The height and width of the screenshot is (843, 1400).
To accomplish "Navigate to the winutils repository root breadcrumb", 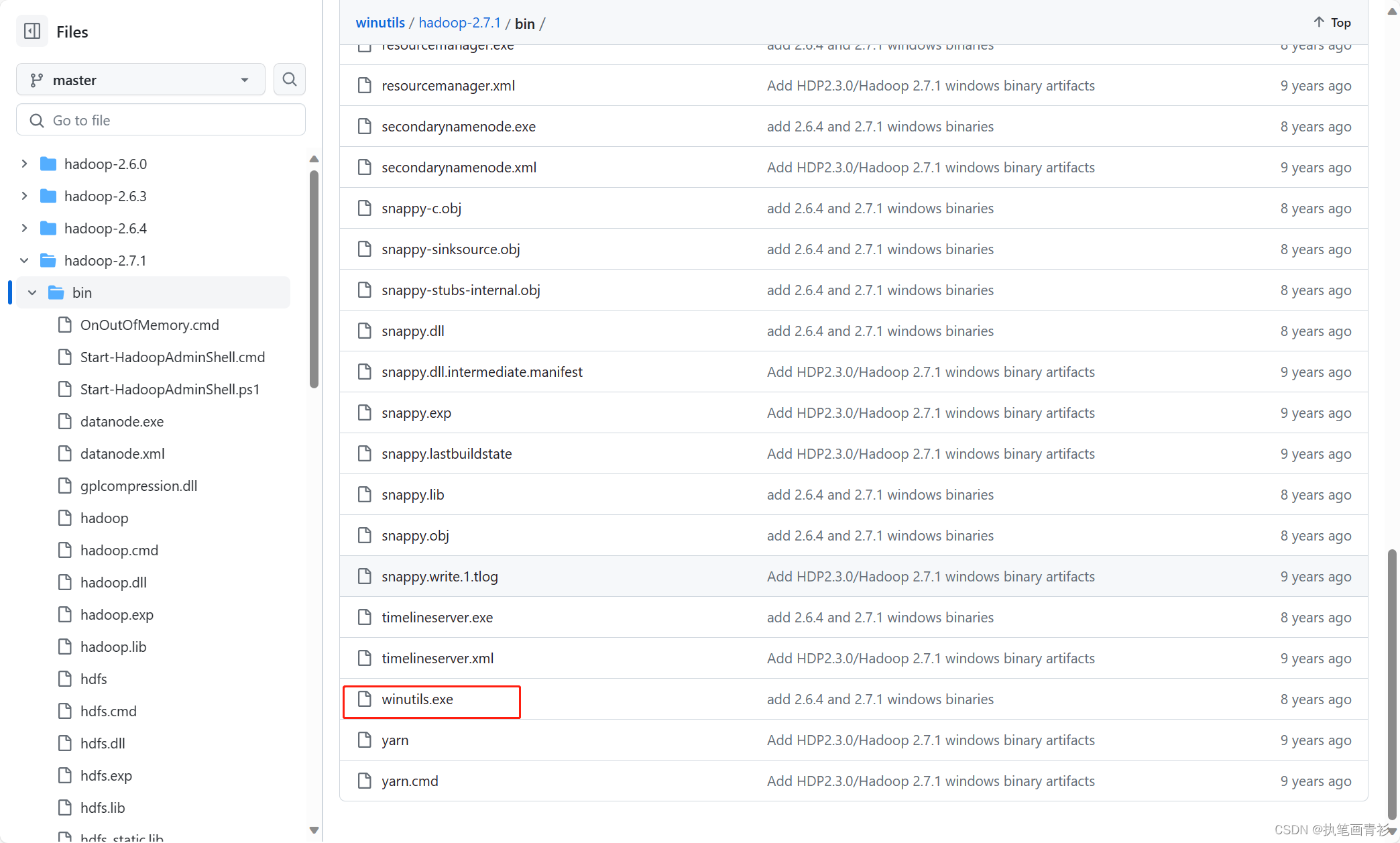I will 380,22.
